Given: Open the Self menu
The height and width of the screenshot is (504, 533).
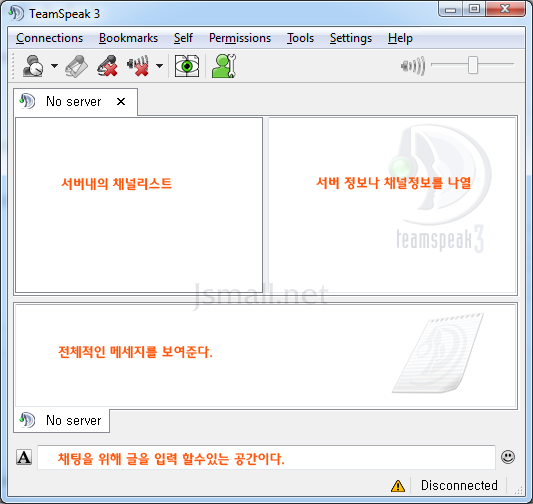Looking at the screenshot, I should coord(183,38).
